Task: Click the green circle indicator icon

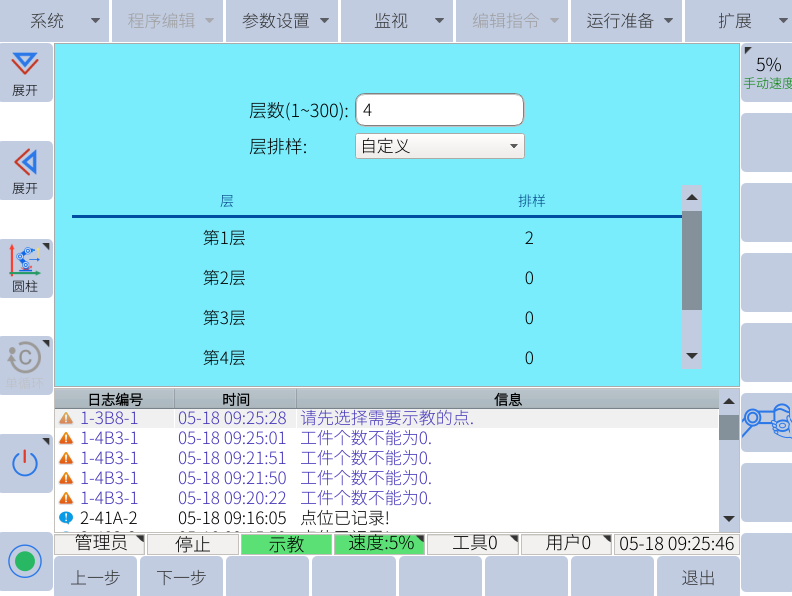Action: pos(25,561)
